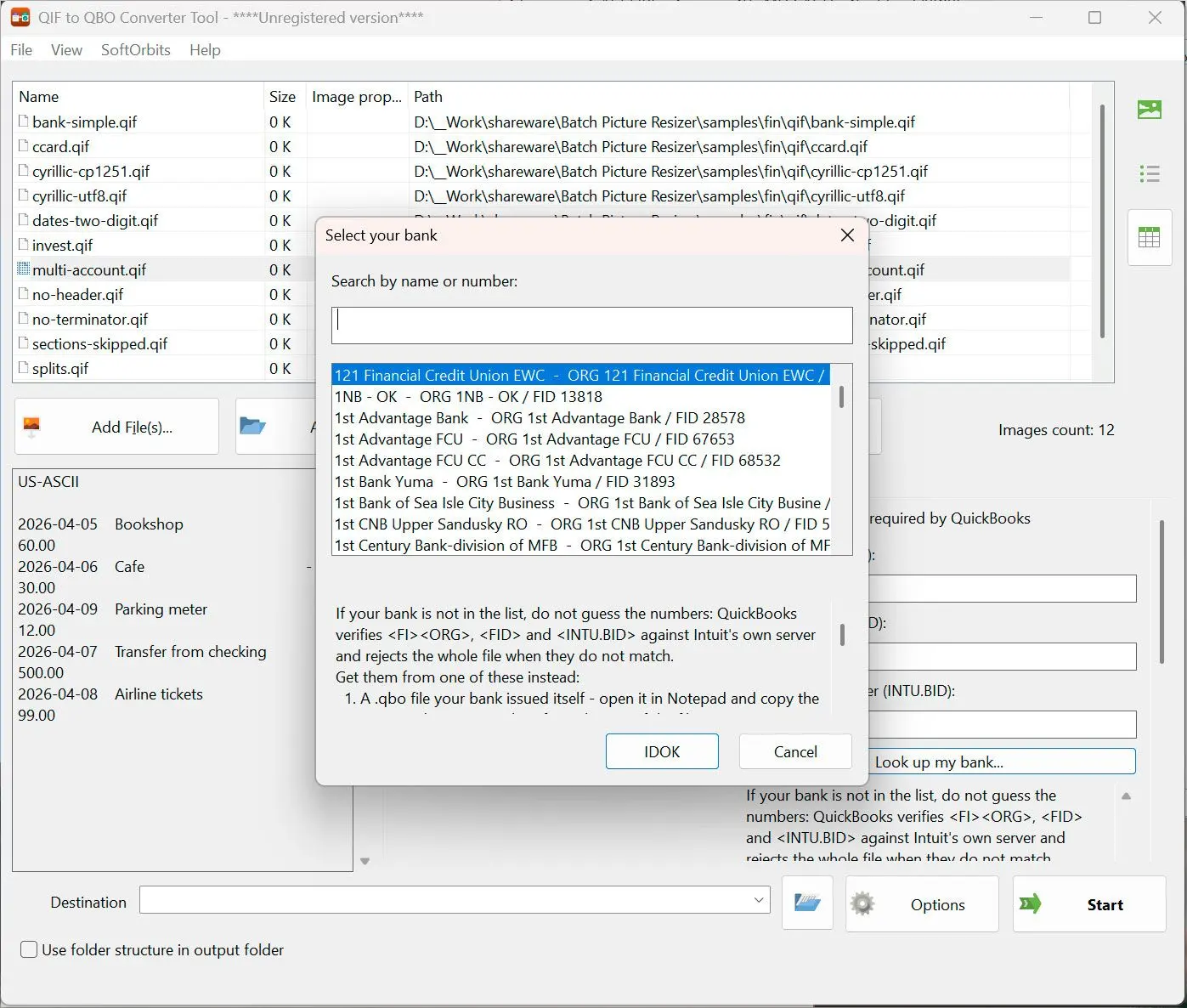Click file icon beside no-header.qif

click(x=24, y=294)
